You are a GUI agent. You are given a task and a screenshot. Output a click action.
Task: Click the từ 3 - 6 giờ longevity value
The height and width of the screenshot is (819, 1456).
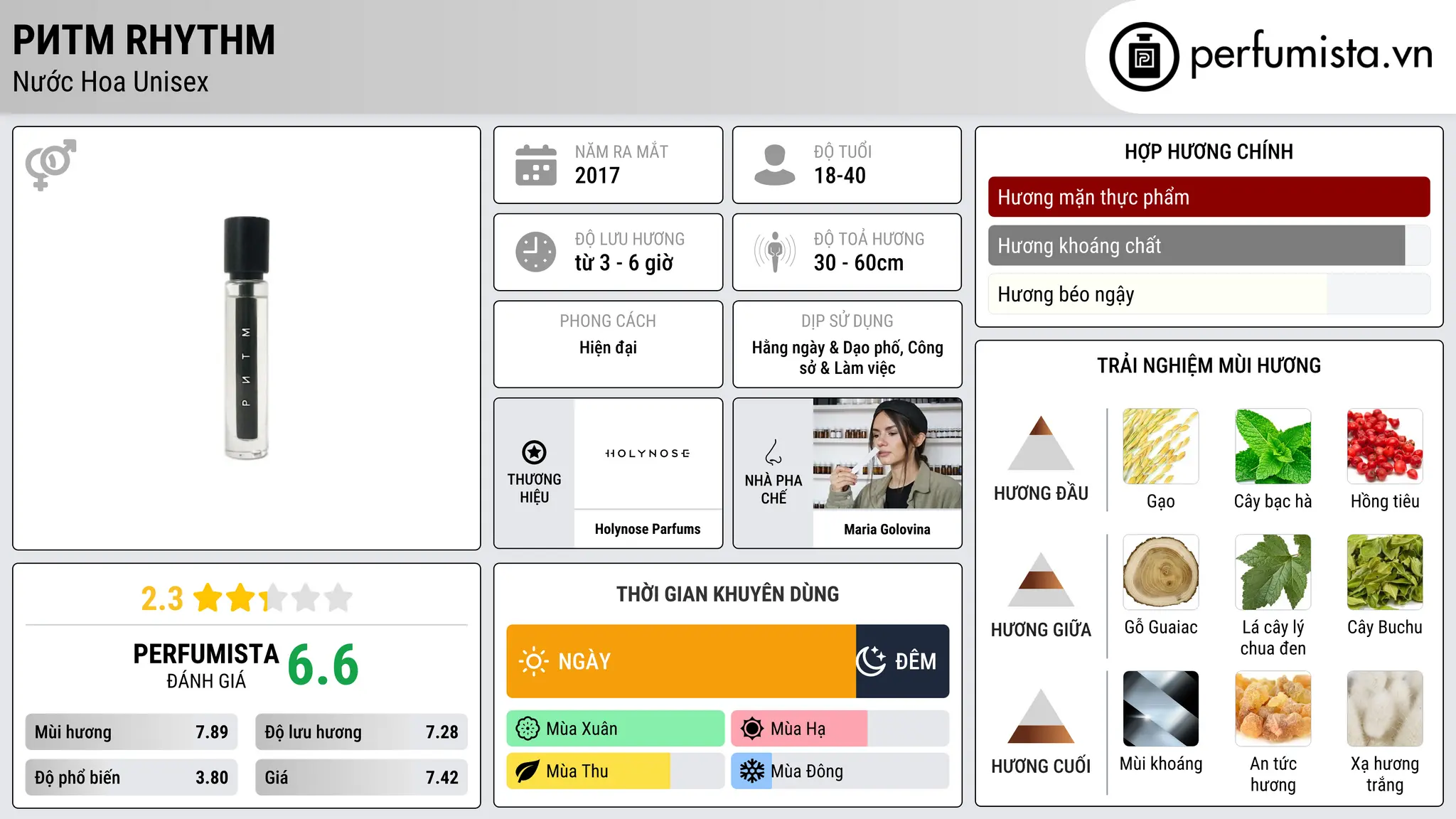(x=624, y=263)
